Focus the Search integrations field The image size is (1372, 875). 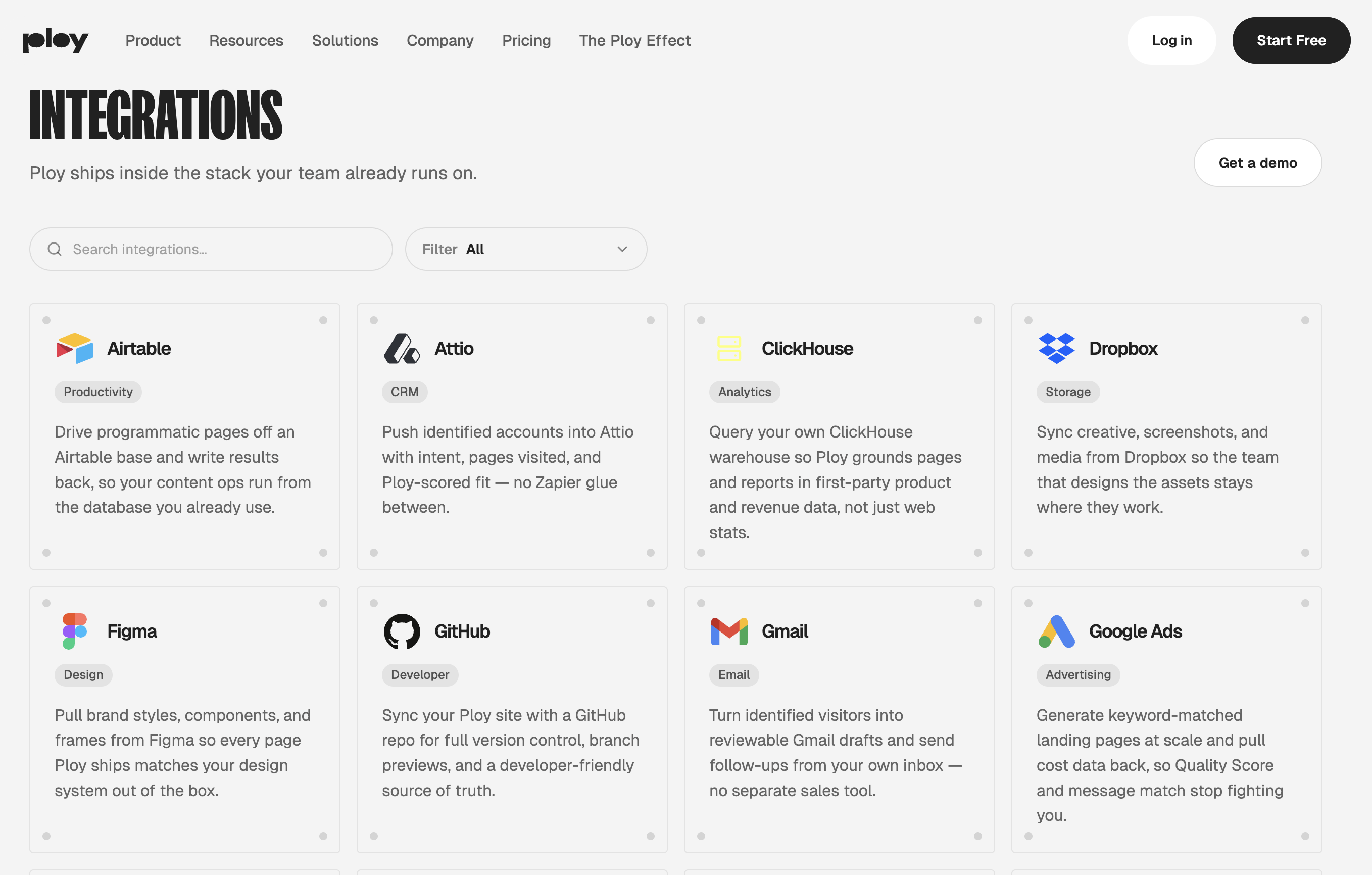click(211, 249)
